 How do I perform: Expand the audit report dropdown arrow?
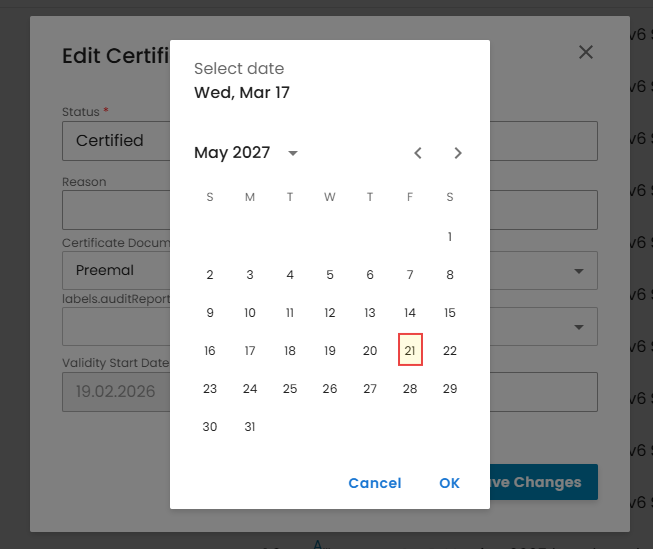point(579,327)
